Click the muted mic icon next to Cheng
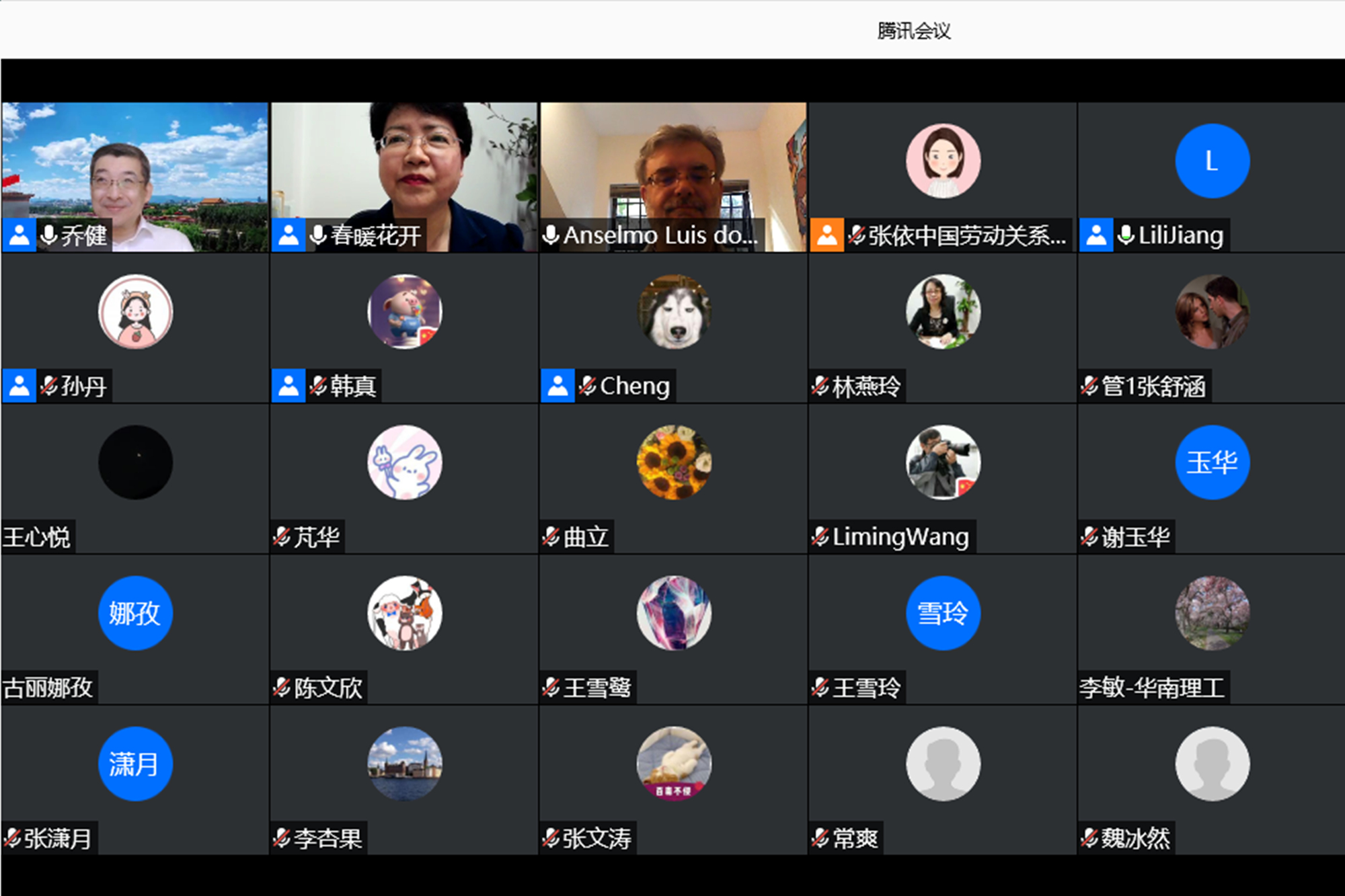 [587, 386]
